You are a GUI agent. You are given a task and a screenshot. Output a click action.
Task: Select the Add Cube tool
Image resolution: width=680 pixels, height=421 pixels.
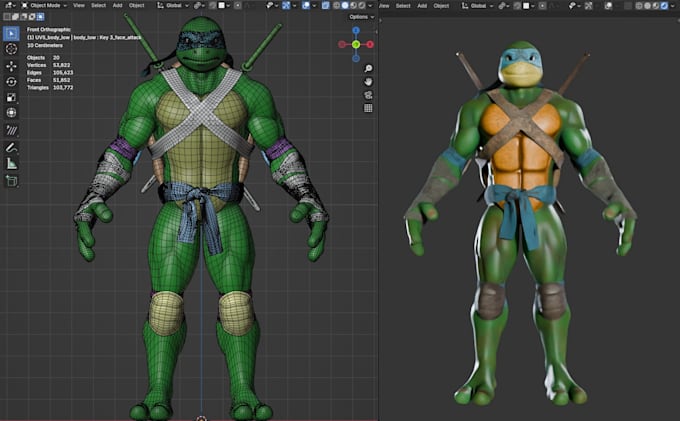[11, 181]
